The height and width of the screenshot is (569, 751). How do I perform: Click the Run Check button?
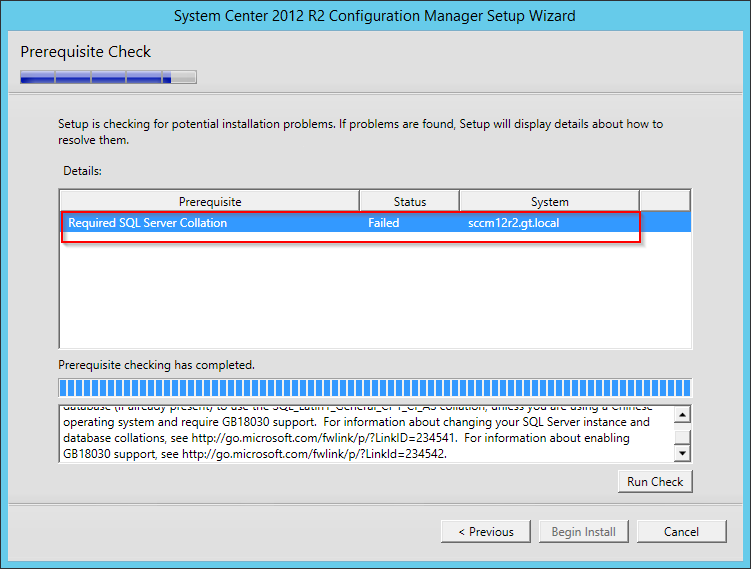(655, 481)
